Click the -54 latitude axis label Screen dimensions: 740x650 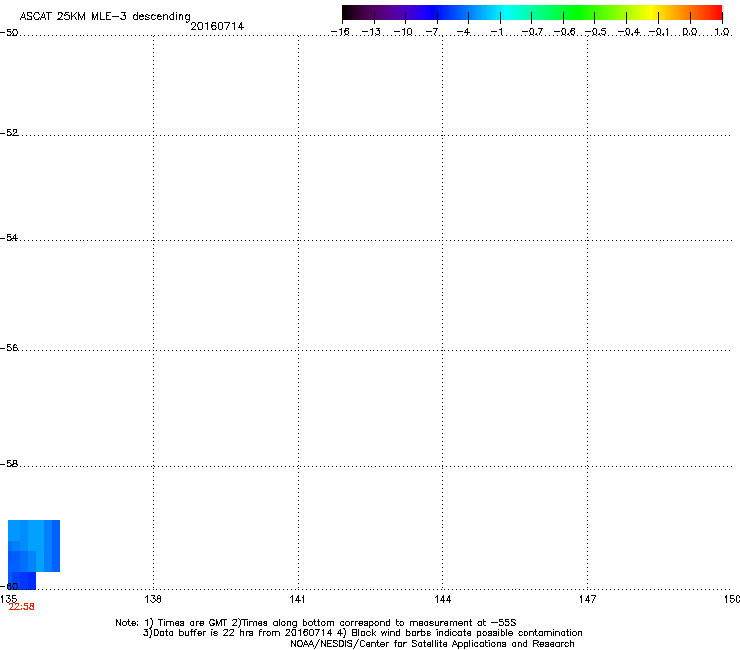9,237
